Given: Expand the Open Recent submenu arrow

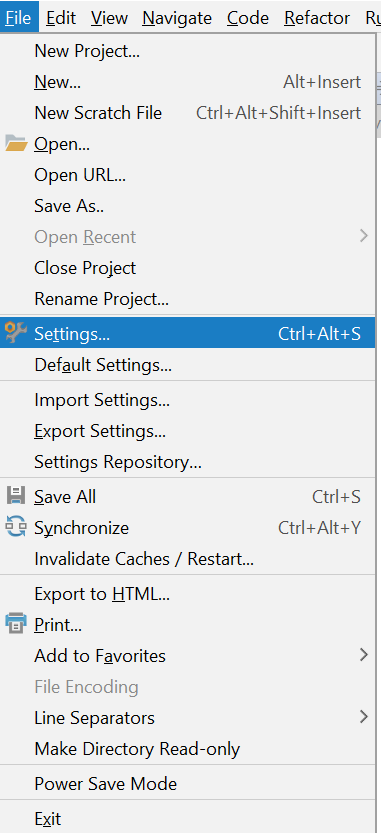Looking at the screenshot, I should pos(363,236).
